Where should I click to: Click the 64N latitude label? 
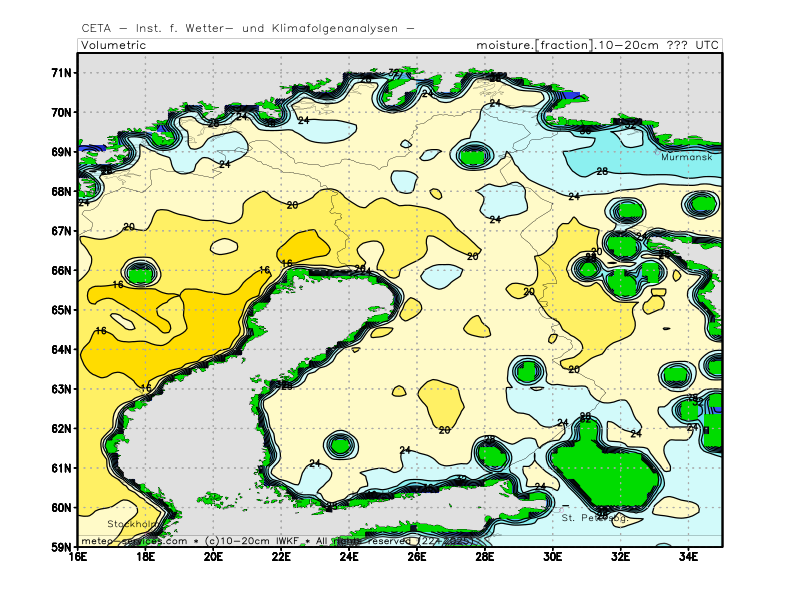pyautogui.click(x=62, y=349)
